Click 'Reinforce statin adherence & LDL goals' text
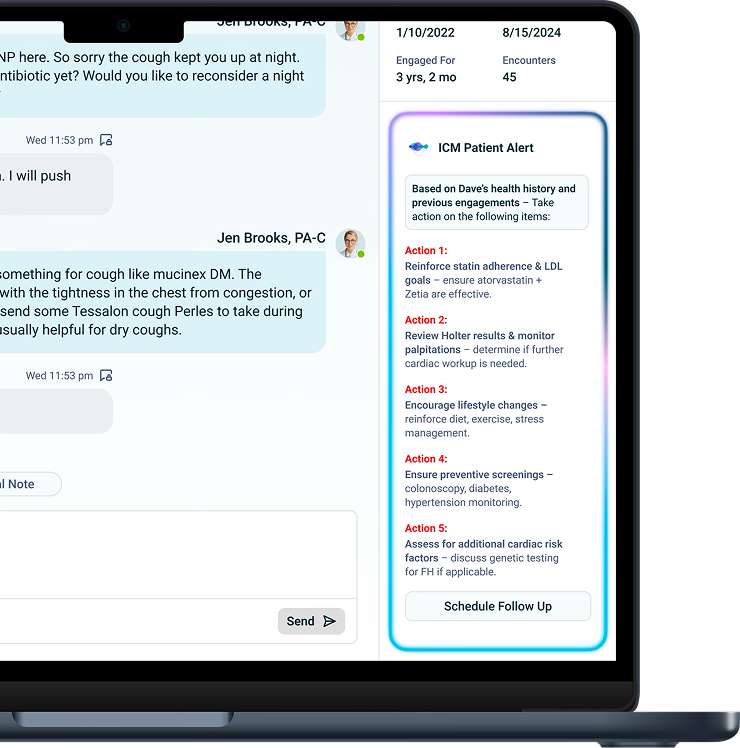Screen dimensions: 740x748 point(483,273)
